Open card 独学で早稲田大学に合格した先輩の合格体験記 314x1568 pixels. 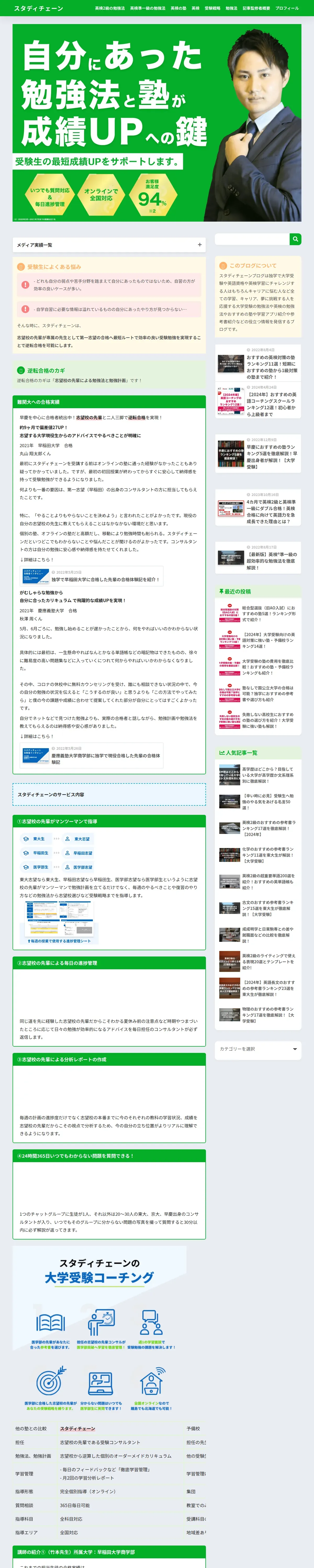pos(92,576)
